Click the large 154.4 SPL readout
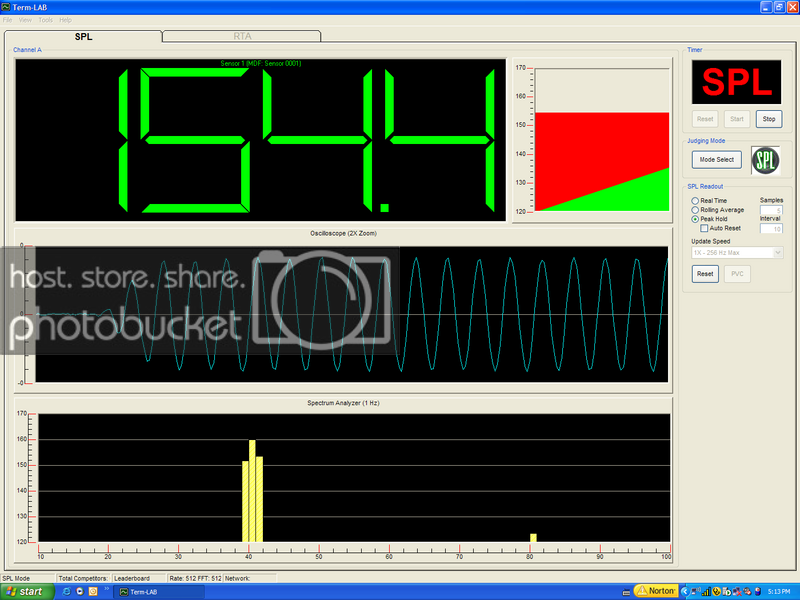The image size is (800, 600). (260, 140)
